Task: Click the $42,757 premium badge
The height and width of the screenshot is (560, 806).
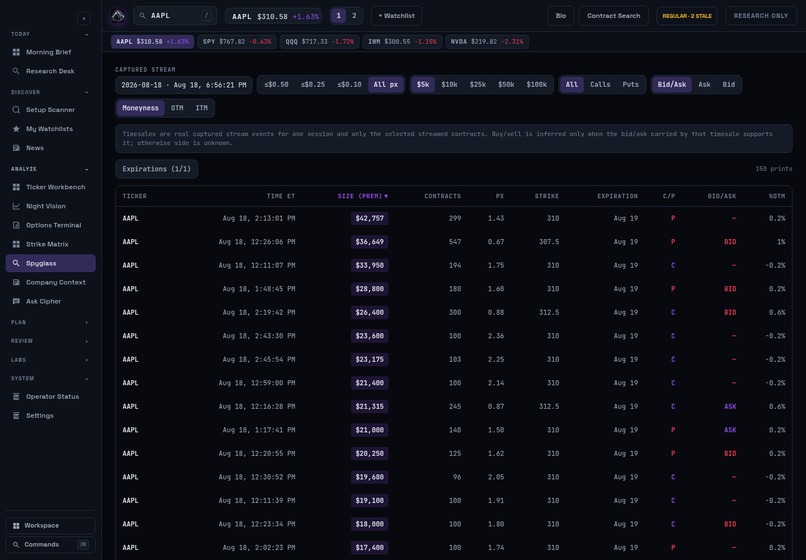Action: pos(370,219)
